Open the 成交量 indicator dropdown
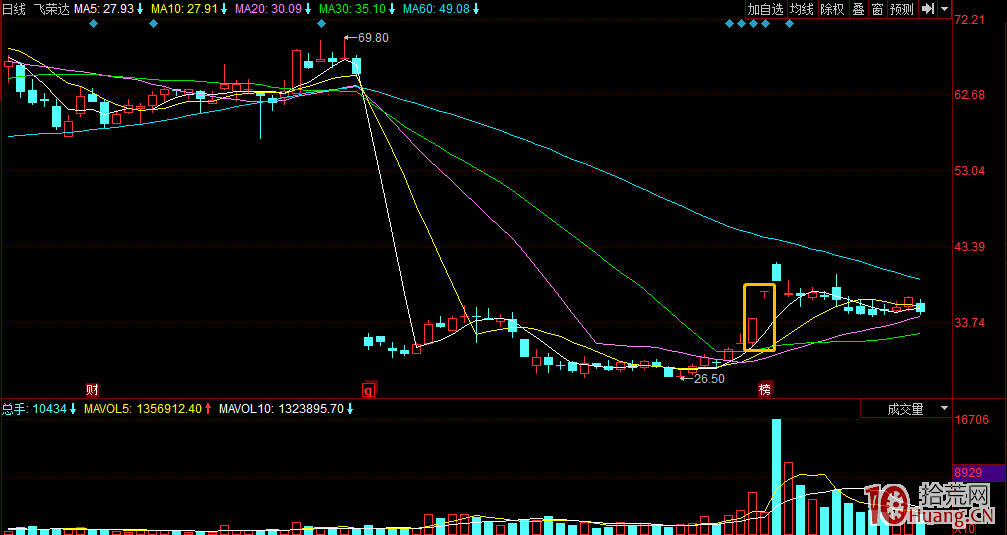This screenshot has width=1007, height=535. coord(905,408)
